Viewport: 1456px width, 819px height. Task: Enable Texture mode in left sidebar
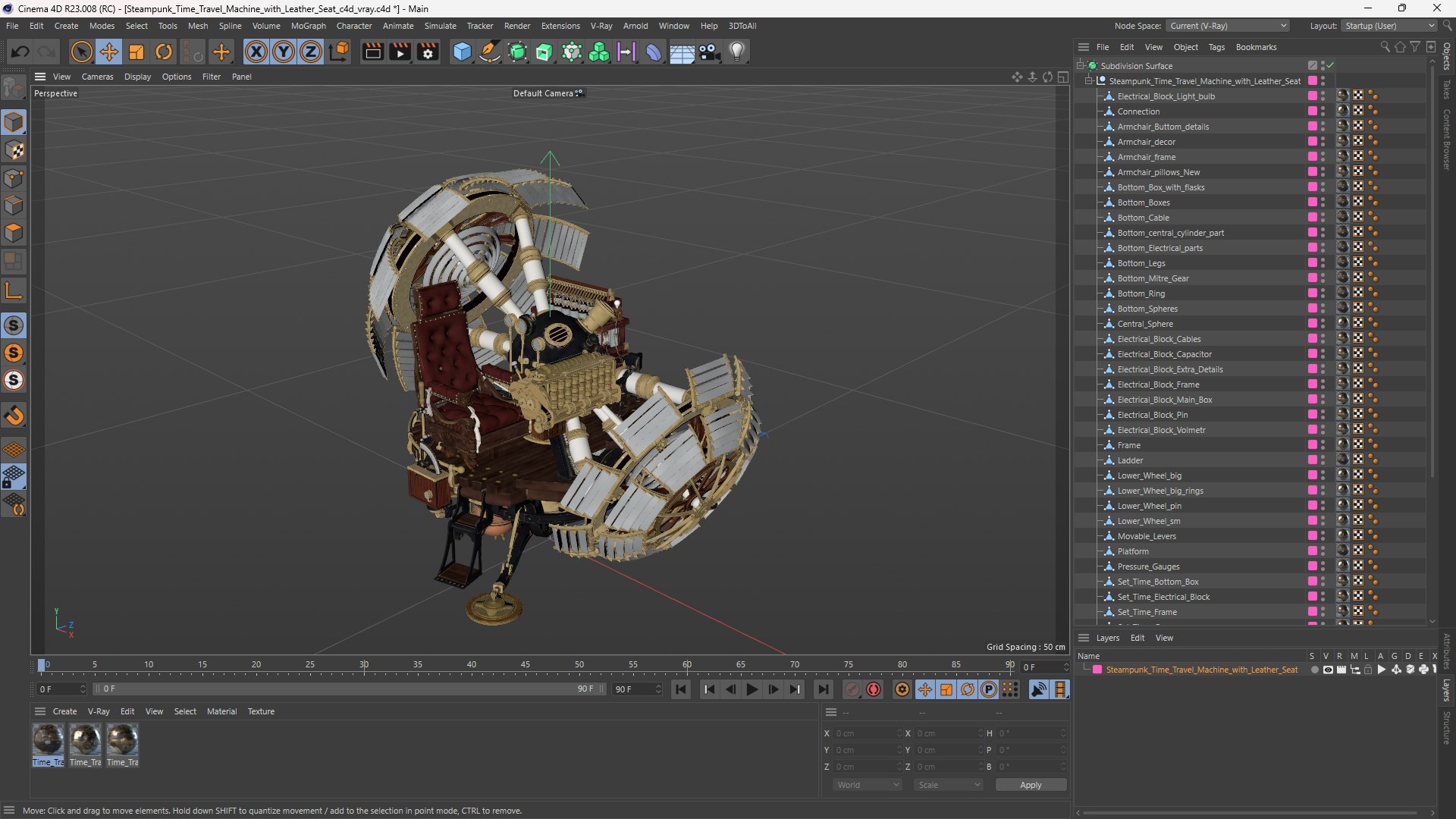[x=14, y=150]
